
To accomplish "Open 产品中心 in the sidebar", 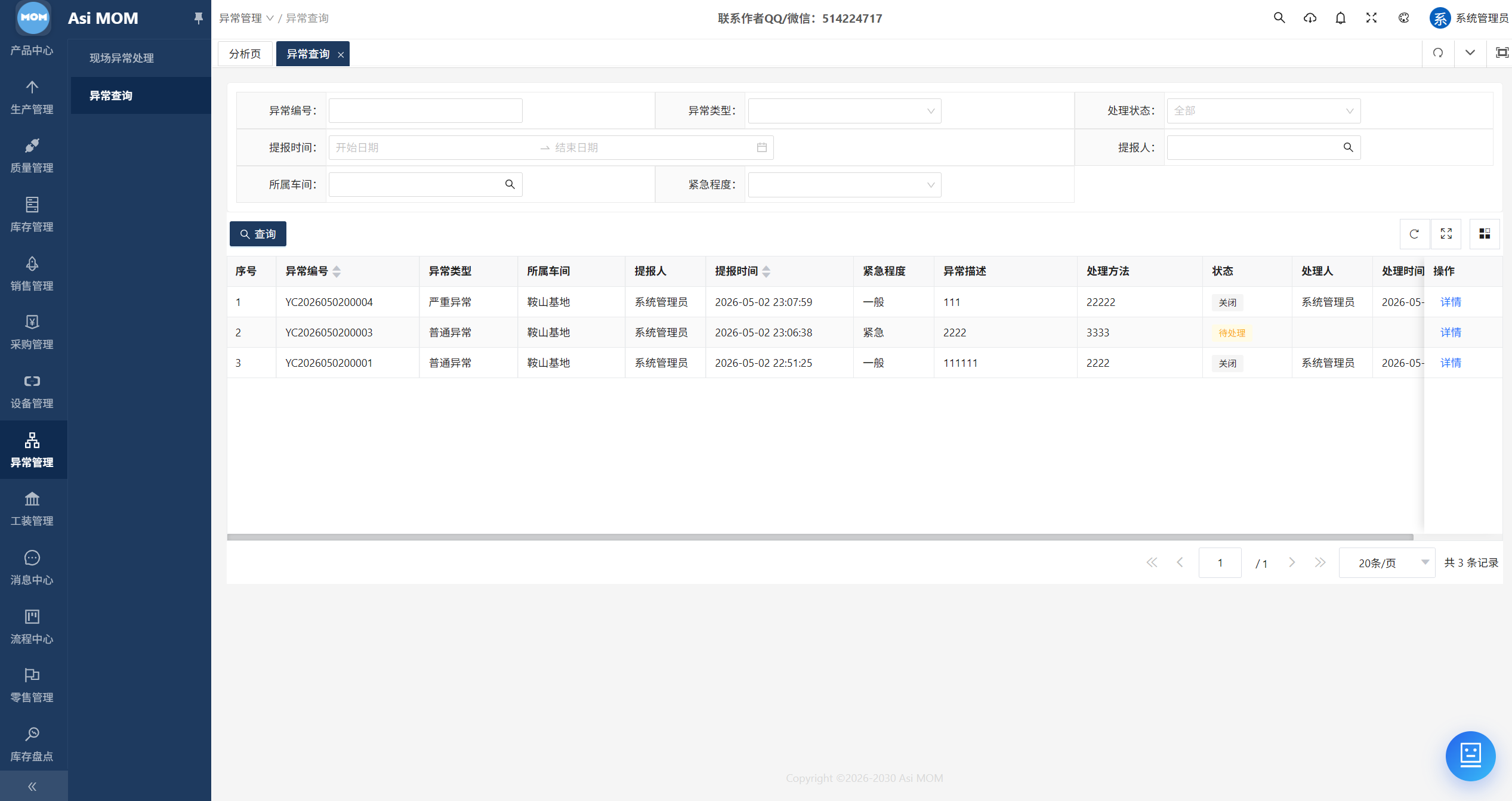I will (32, 50).
